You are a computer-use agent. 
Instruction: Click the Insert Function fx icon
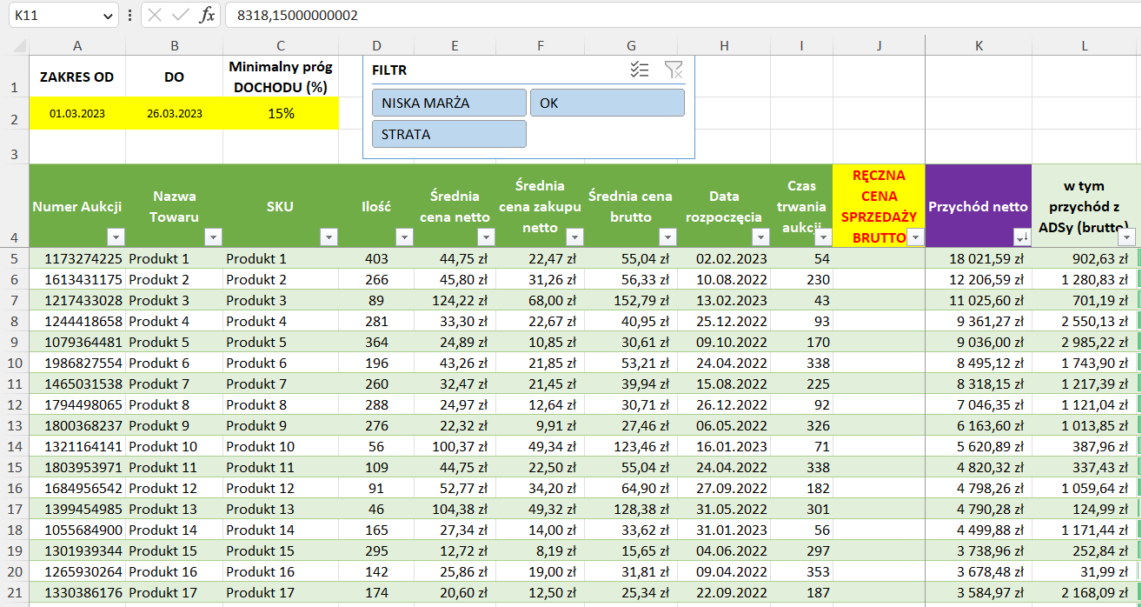[207, 15]
